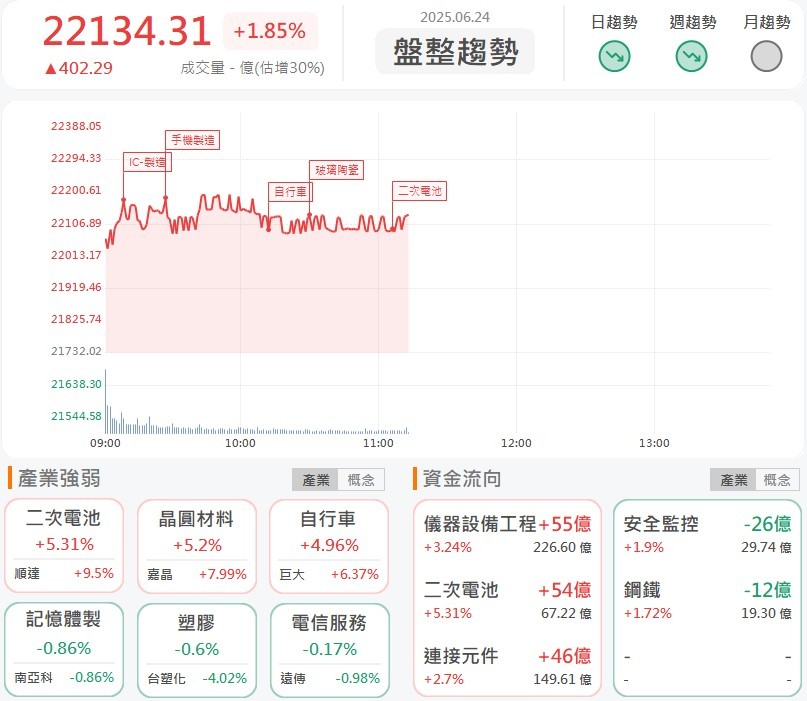The width and height of the screenshot is (807, 701).
Task: Click the IC-製造 chart annotation label
Action: [x=147, y=162]
